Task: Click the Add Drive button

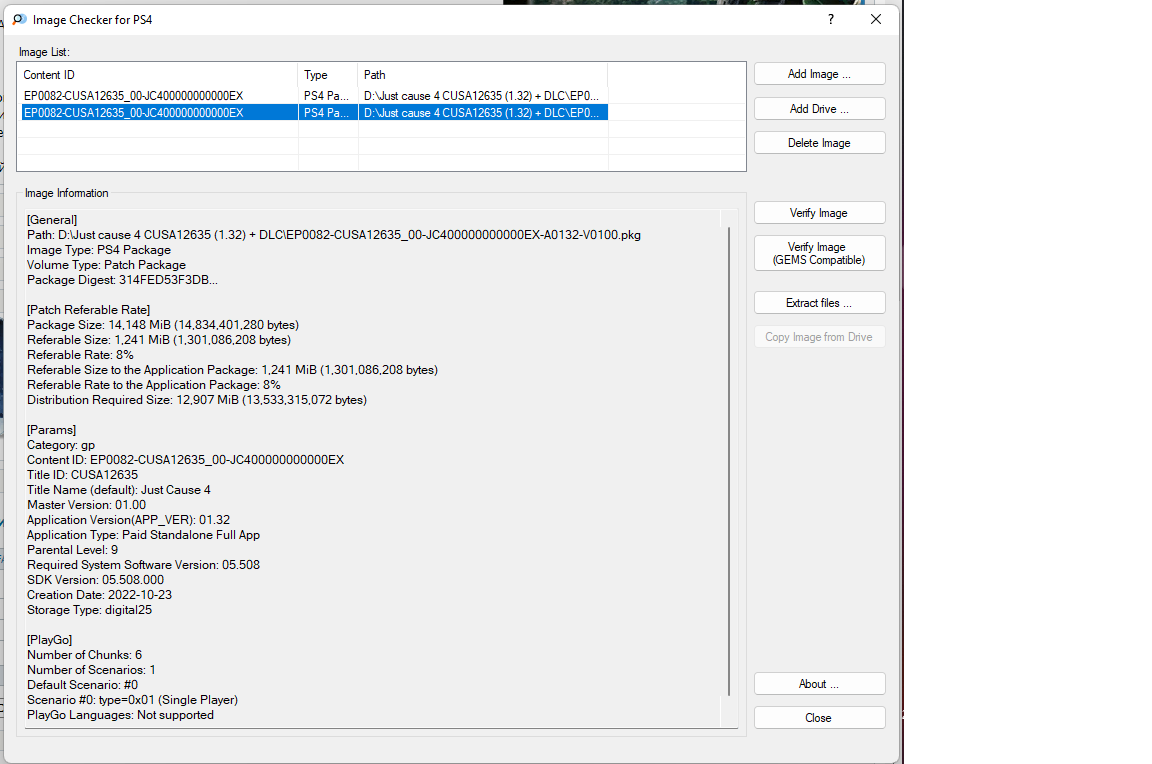Action: pos(819,109)
